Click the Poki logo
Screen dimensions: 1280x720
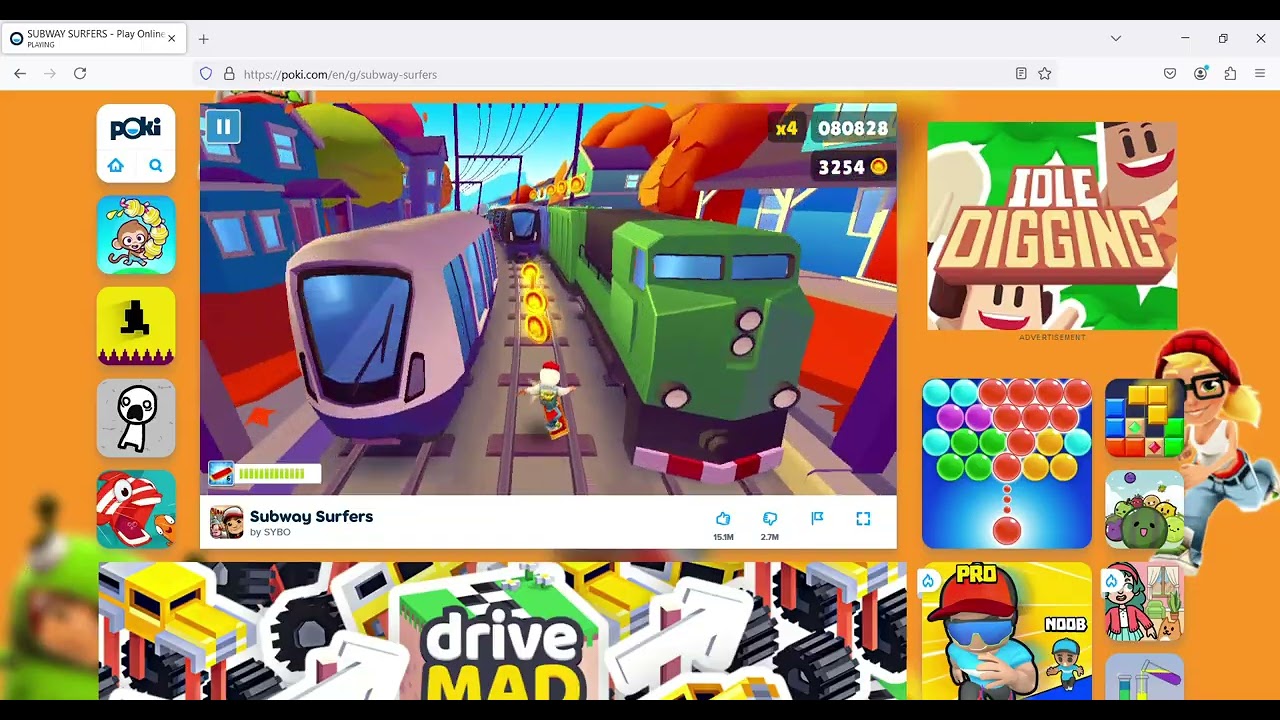(136, 128)
